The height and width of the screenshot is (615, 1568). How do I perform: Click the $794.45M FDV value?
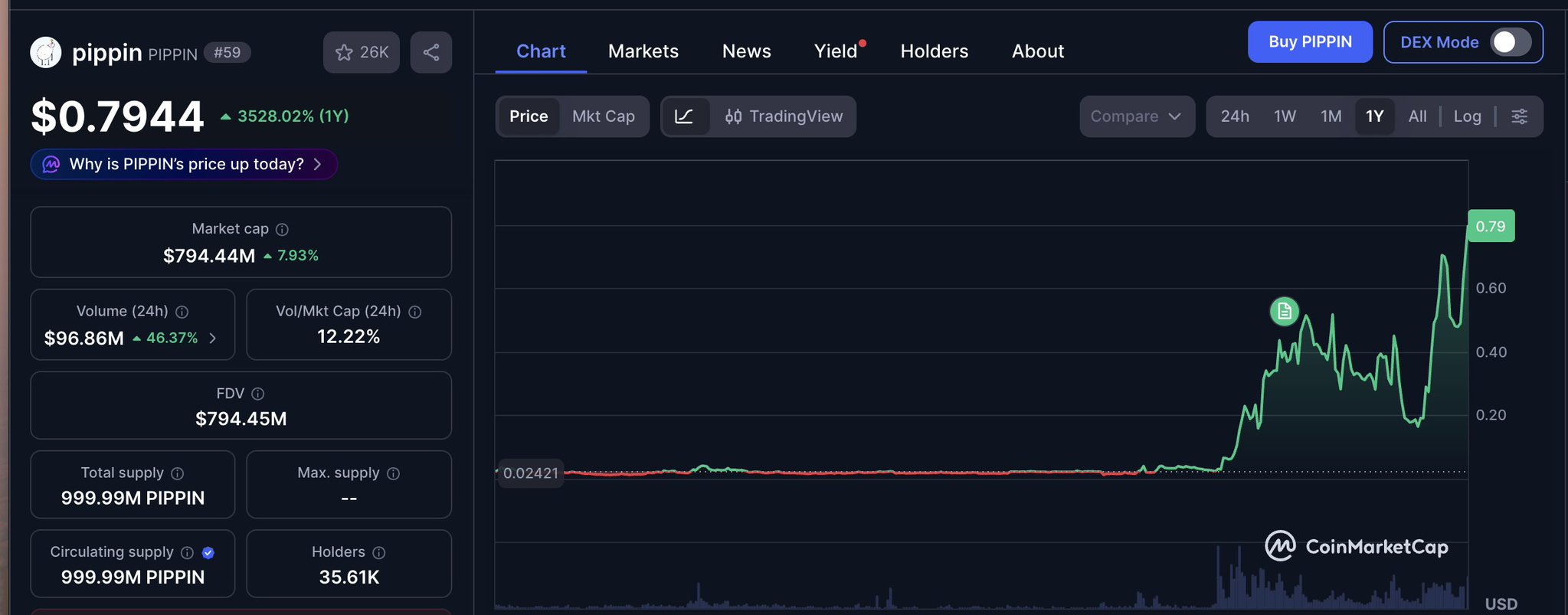(241, 419)
